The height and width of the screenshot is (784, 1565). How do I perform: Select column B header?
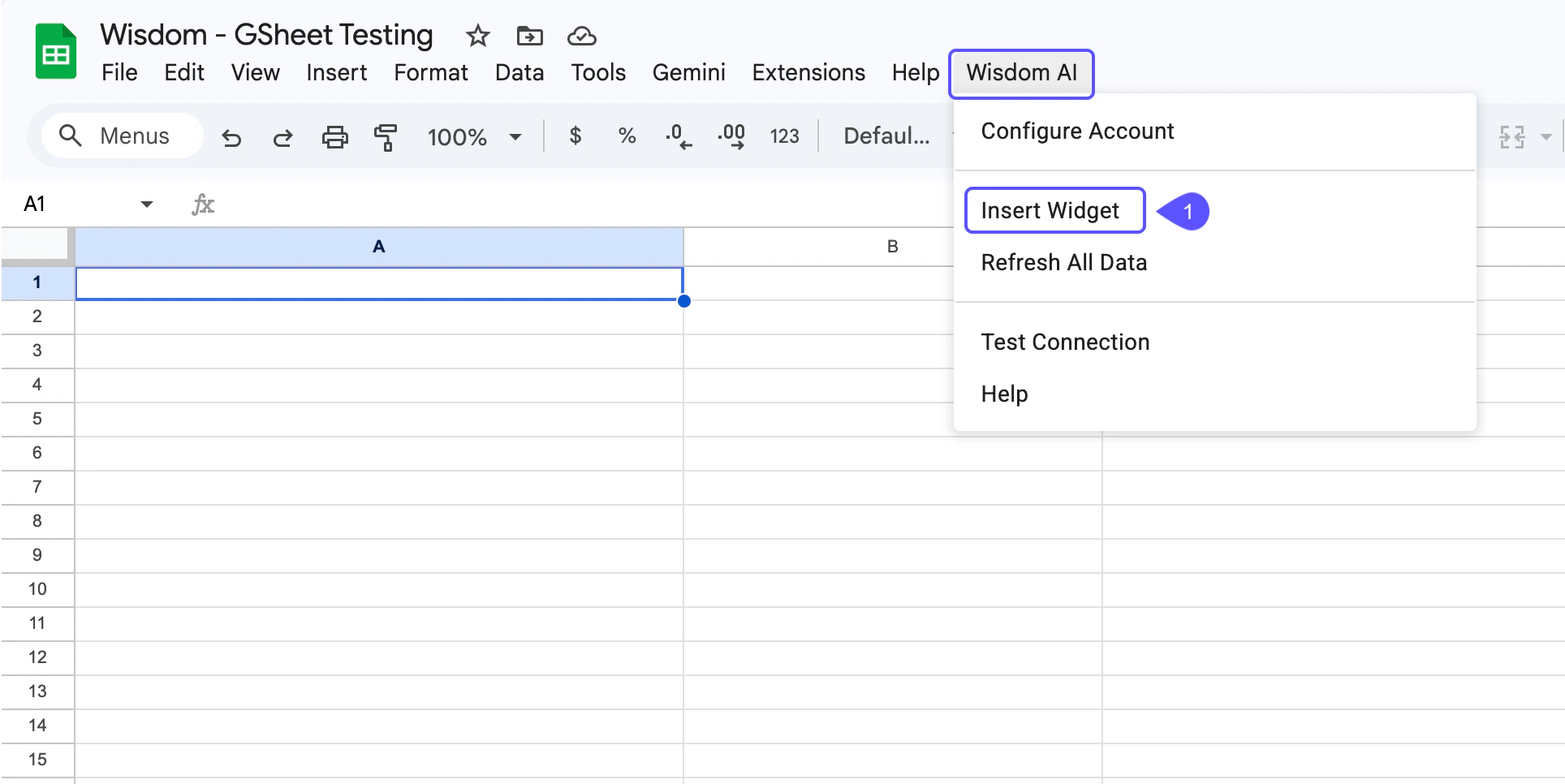point(892,247)
